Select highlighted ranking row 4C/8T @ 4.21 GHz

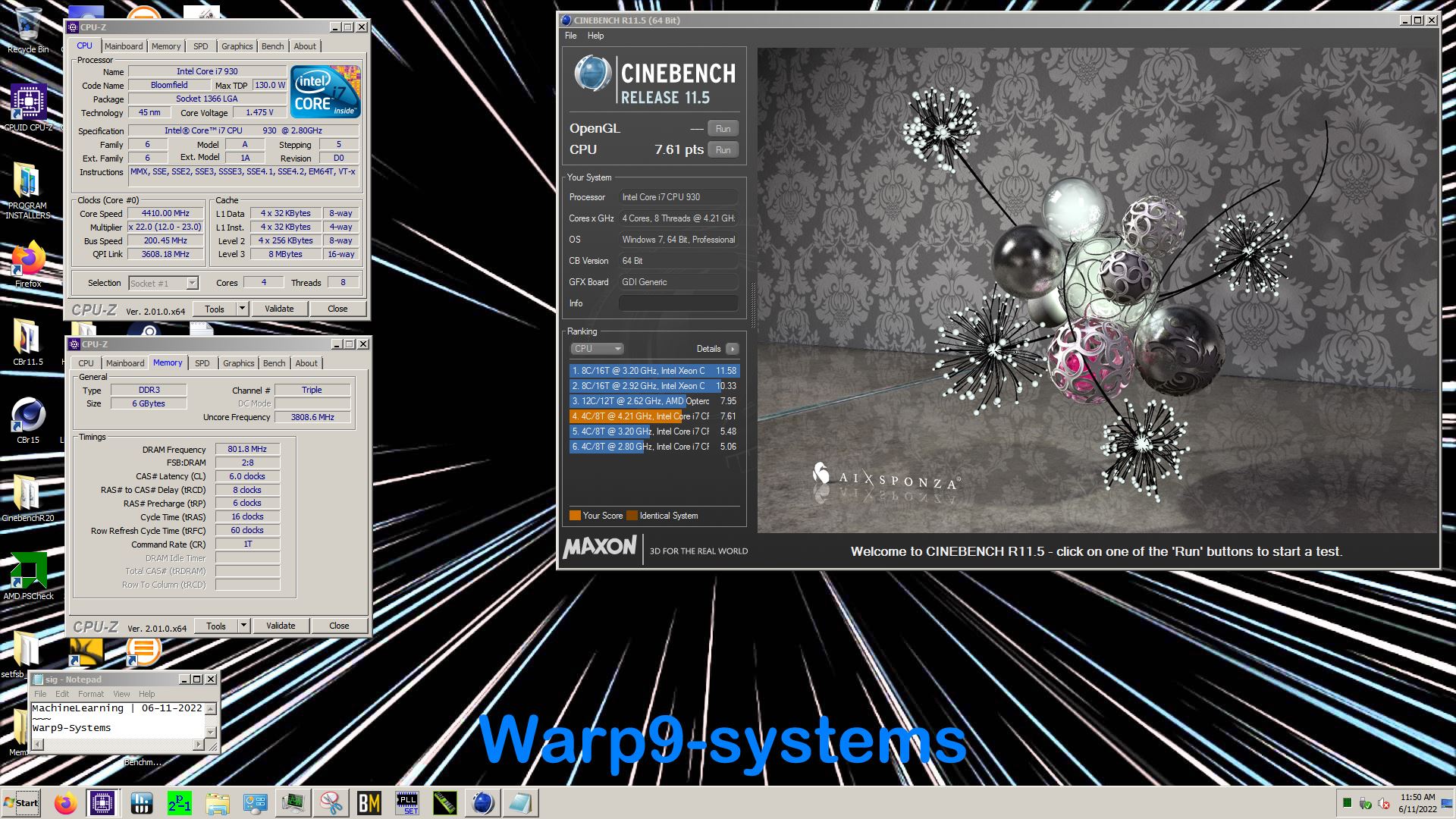tap(654, 416)
